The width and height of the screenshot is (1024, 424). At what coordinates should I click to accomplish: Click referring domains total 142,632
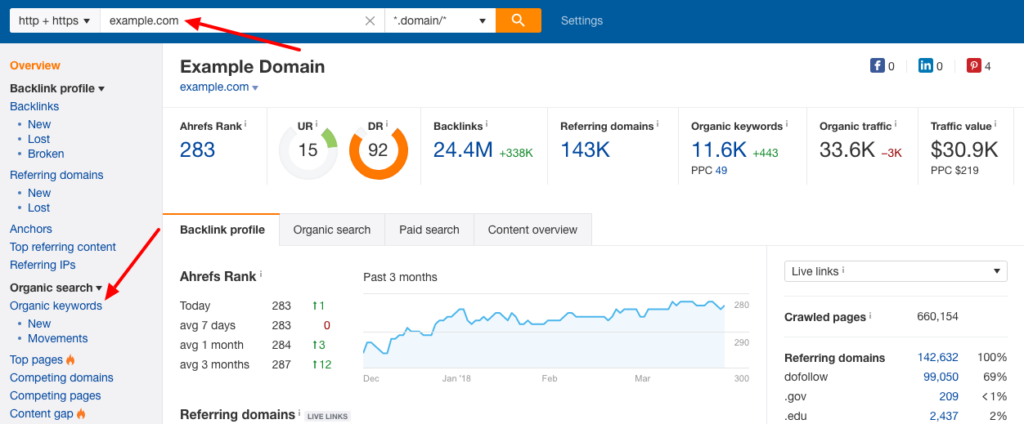936,357
